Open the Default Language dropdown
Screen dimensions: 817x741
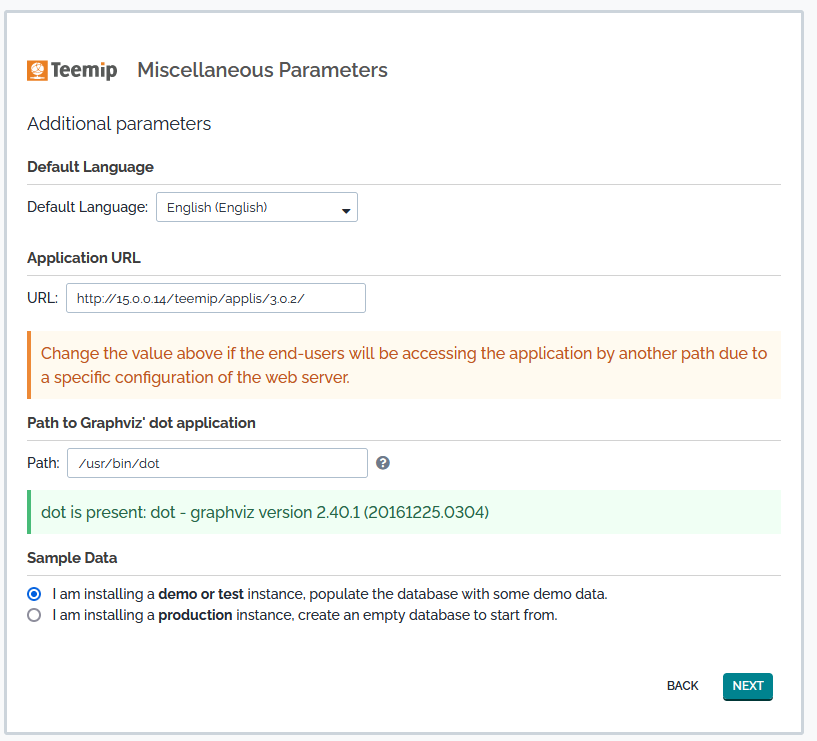coord(256,207)
